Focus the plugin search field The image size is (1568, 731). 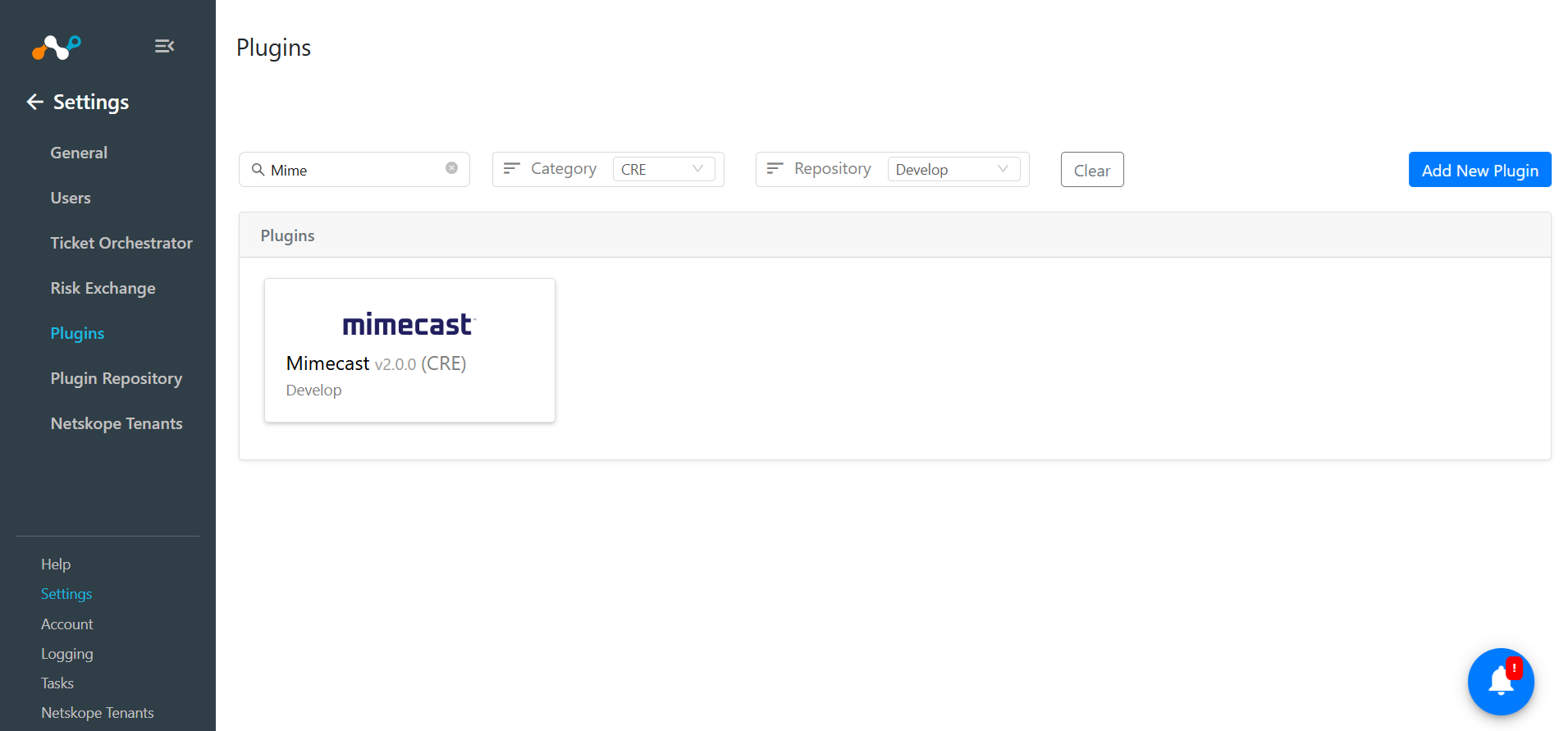354,170
